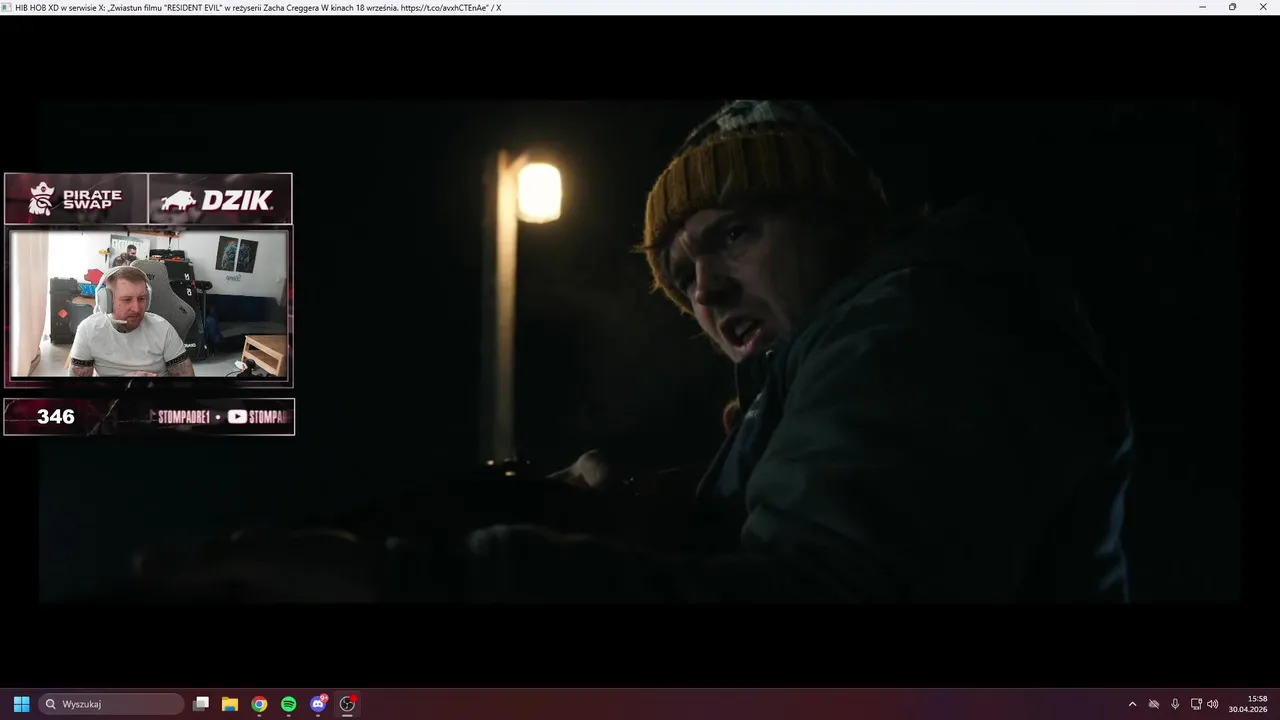Click the Wyszukaj taskbar search field
This screenshot has width=1280, height=720.
112,704
